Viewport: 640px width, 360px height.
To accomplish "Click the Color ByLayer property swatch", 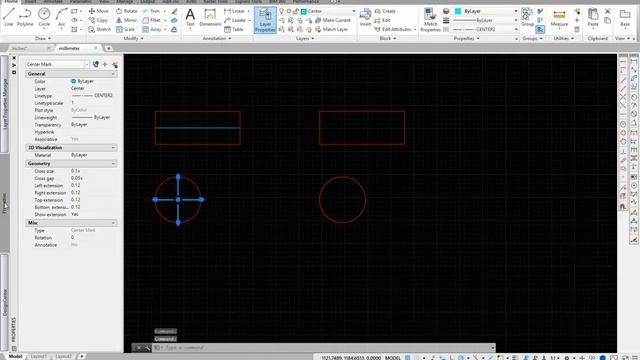I will pos(73,81).
